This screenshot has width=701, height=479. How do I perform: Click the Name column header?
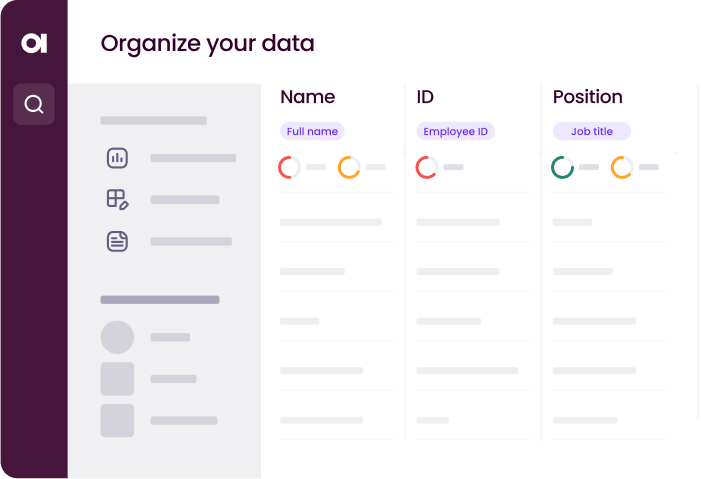(x=308, y=97)
